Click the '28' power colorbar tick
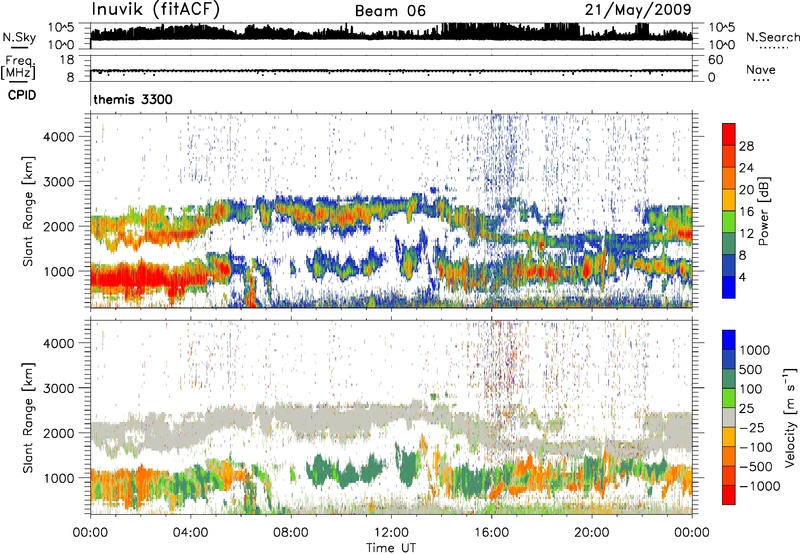Image resolution: width=800 pixels, height=554 pixels. click(746, 146)
